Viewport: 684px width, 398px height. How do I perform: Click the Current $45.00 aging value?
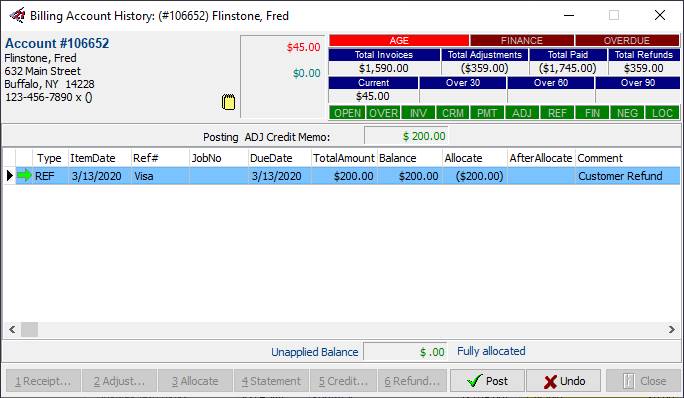click(373, 96)
